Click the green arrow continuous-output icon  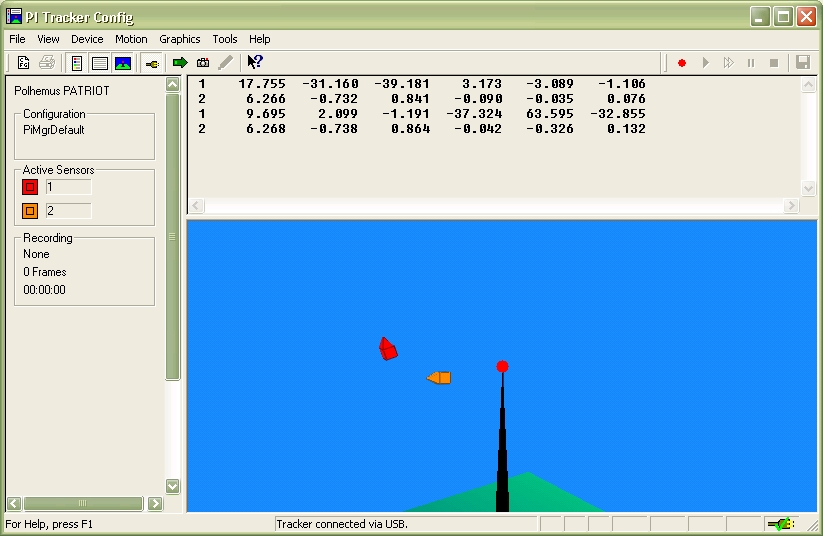180,63
